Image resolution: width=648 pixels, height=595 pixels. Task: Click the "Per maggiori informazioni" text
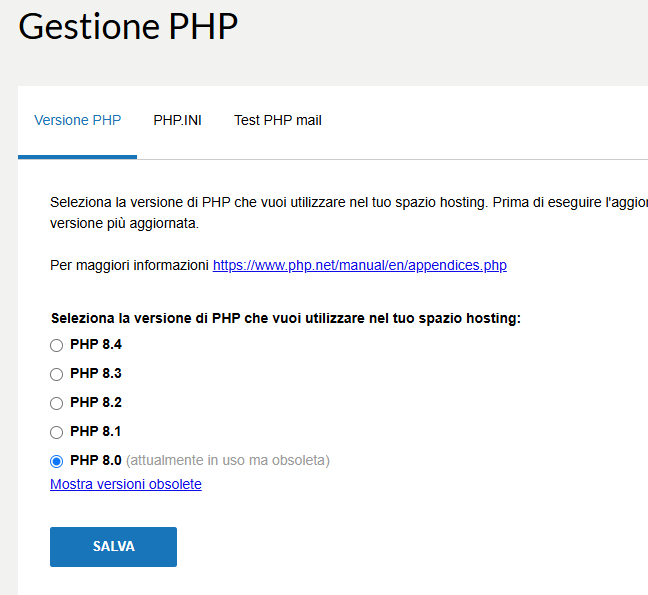130,266
